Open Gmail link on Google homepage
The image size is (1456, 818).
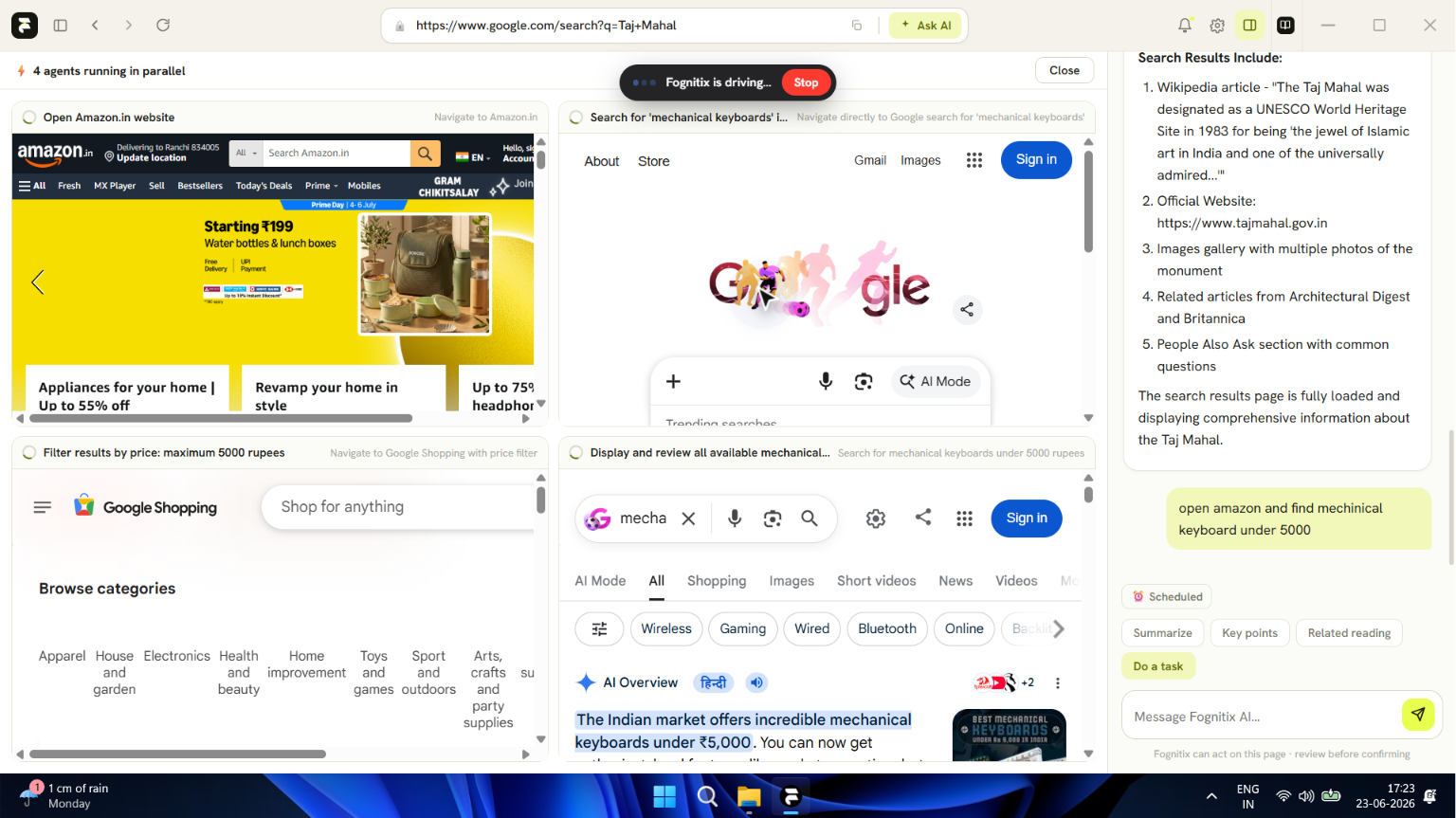(870, 160)
